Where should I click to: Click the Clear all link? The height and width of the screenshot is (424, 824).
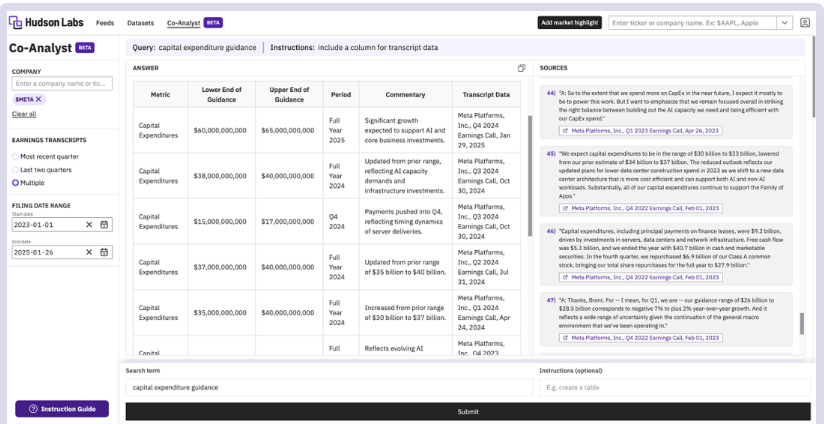(x=24, y=114)
